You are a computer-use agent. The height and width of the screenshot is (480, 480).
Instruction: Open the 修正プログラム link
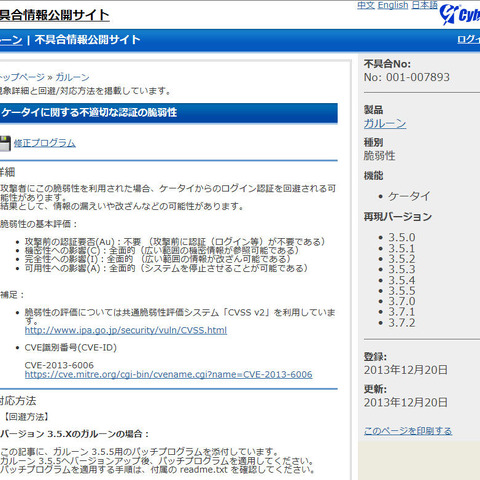coord(45,143)
